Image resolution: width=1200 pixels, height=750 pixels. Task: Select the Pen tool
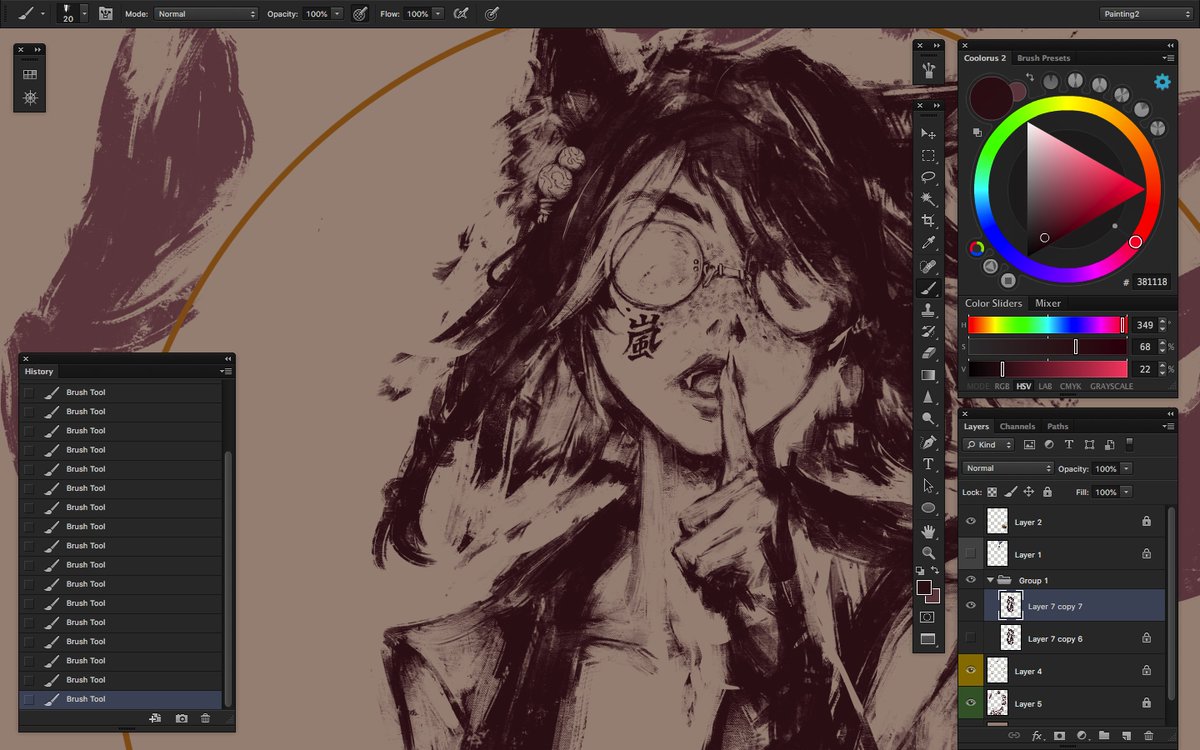[x=928, y=442]
